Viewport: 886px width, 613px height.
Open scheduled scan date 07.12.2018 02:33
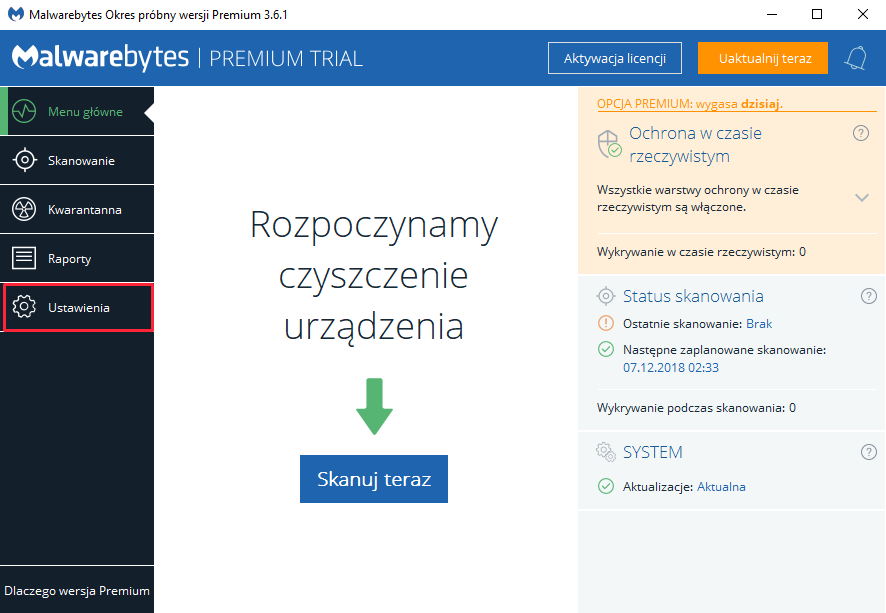(x=671, y=368)
